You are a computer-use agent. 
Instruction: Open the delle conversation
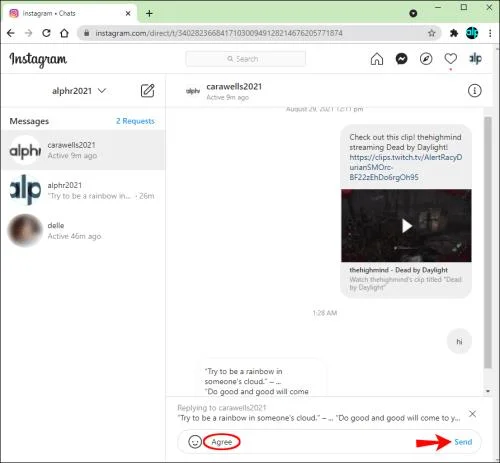click(x=83, y=231)
